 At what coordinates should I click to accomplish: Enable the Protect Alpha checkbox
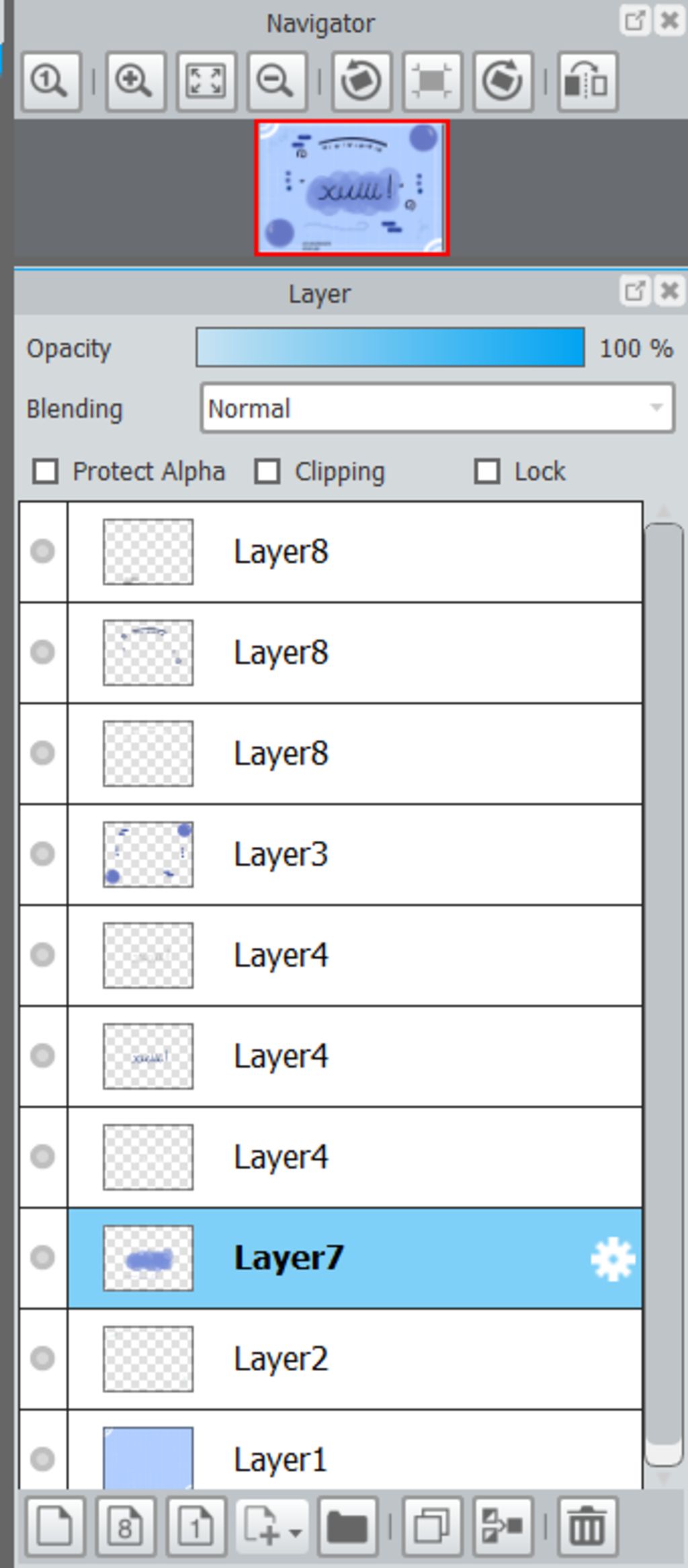click(x=46, y=471)
